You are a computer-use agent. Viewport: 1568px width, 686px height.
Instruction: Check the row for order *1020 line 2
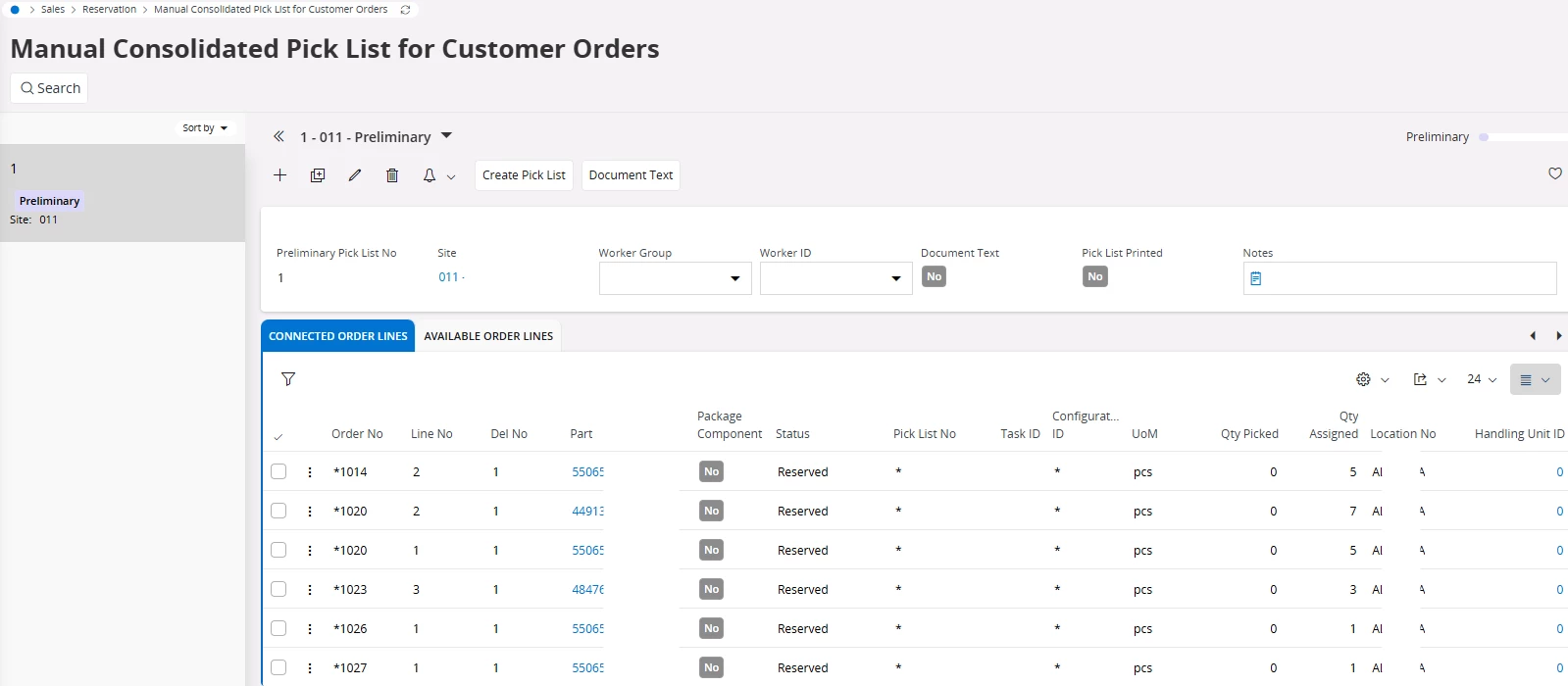pos(278,511)
